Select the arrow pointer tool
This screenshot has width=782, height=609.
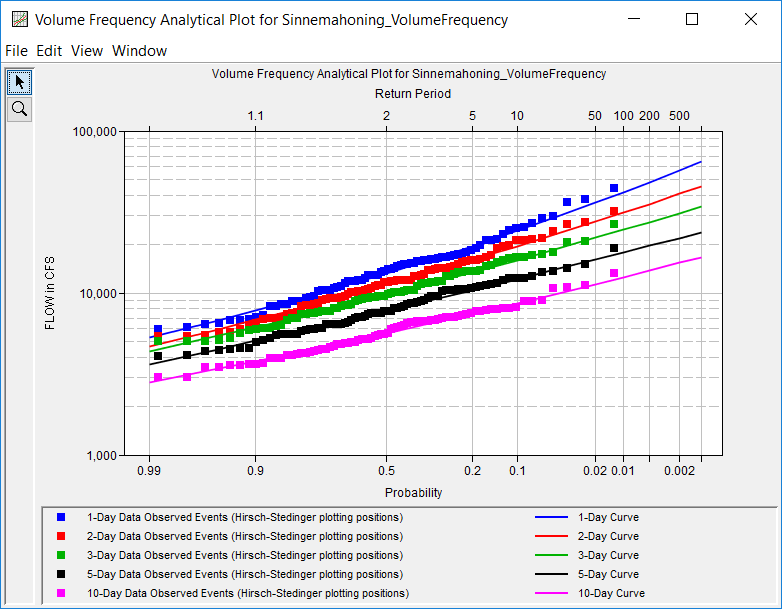[x=20, y=82]
